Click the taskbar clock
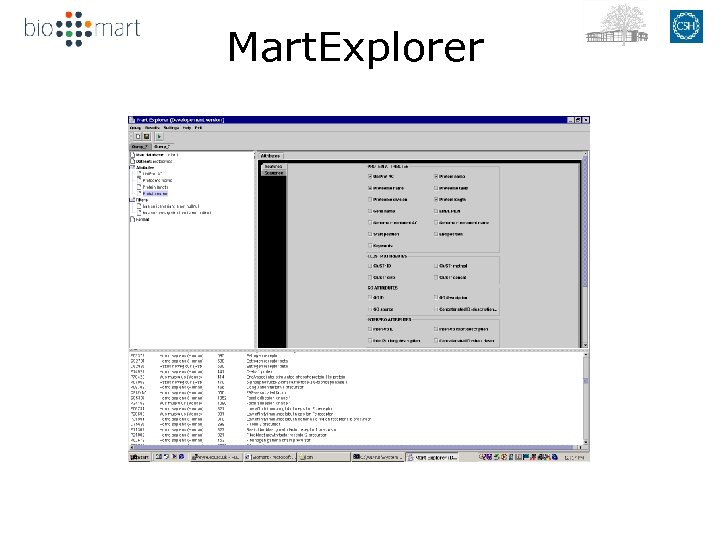The image size is (720, 540). [574, 457]
